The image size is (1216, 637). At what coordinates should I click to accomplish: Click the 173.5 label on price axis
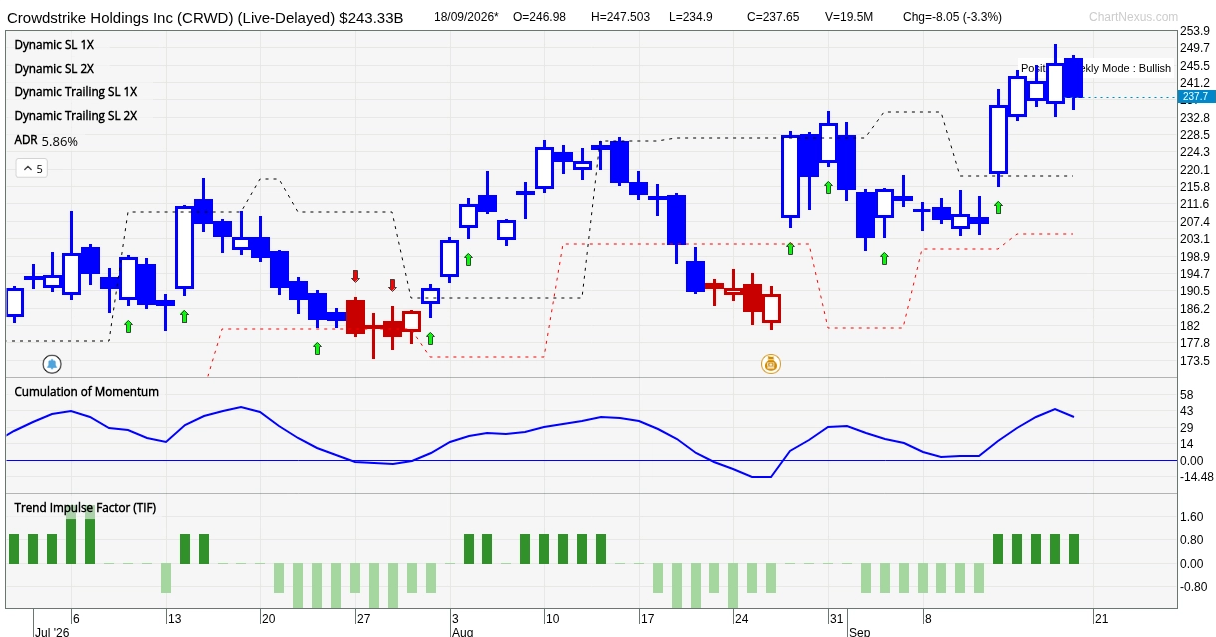click(1195, 360)
